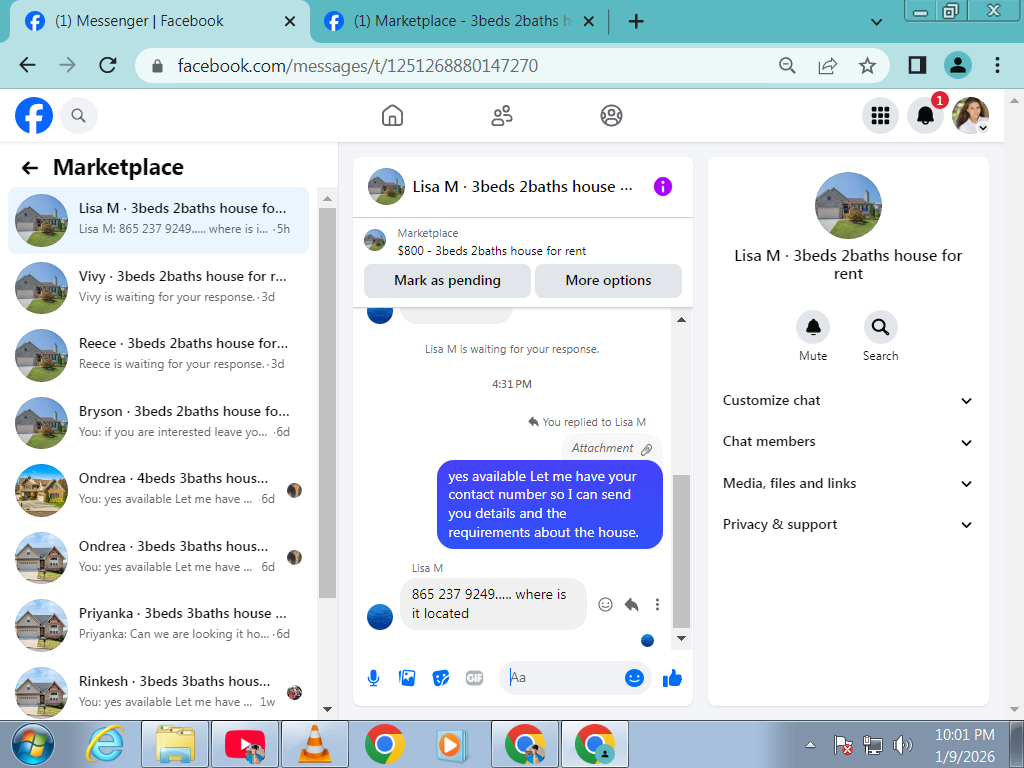1024x768 pixels.
Task: Expand the Customize chat section
Action: 848,400
